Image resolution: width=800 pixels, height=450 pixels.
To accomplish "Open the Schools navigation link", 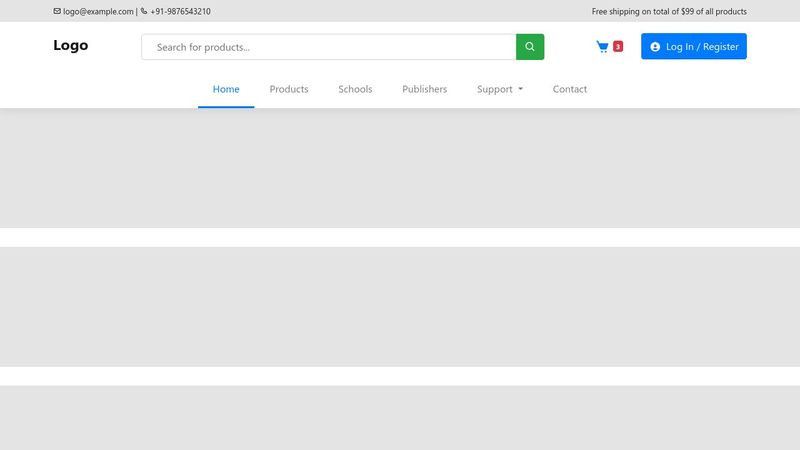I will [355, 89].
